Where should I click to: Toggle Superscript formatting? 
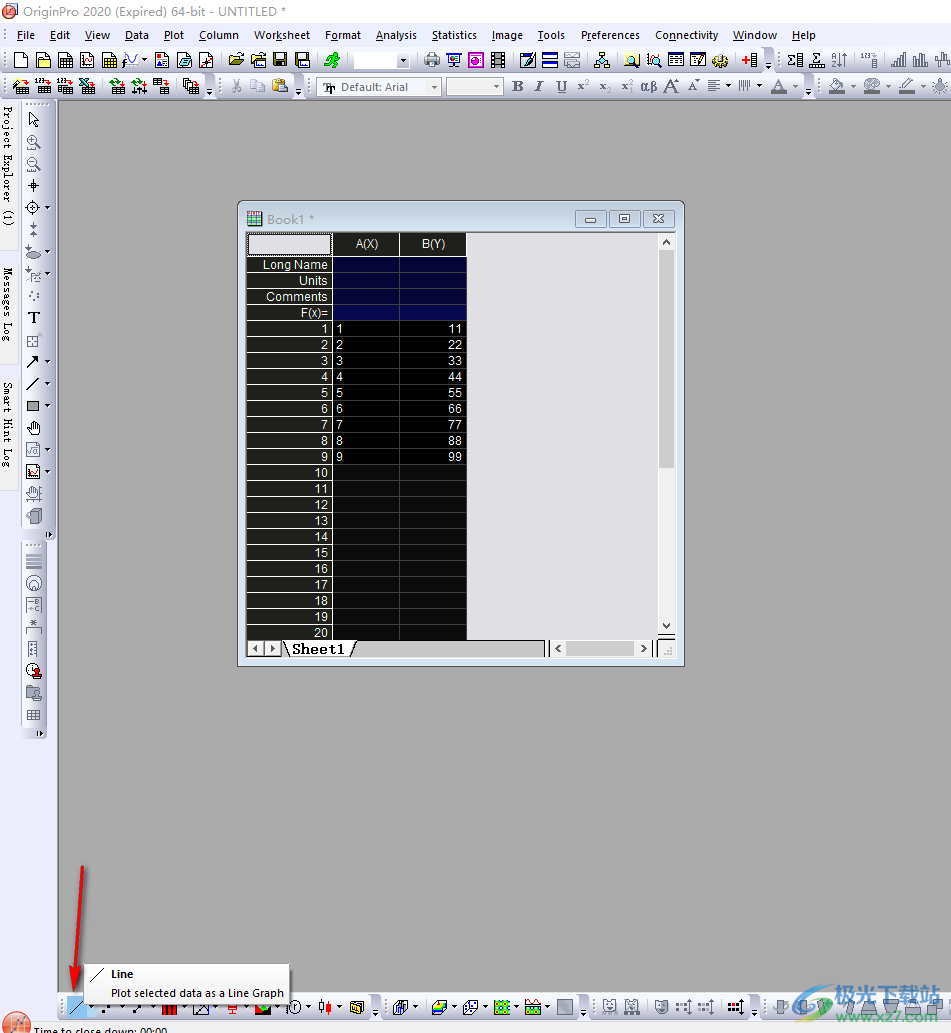(583, 86)
